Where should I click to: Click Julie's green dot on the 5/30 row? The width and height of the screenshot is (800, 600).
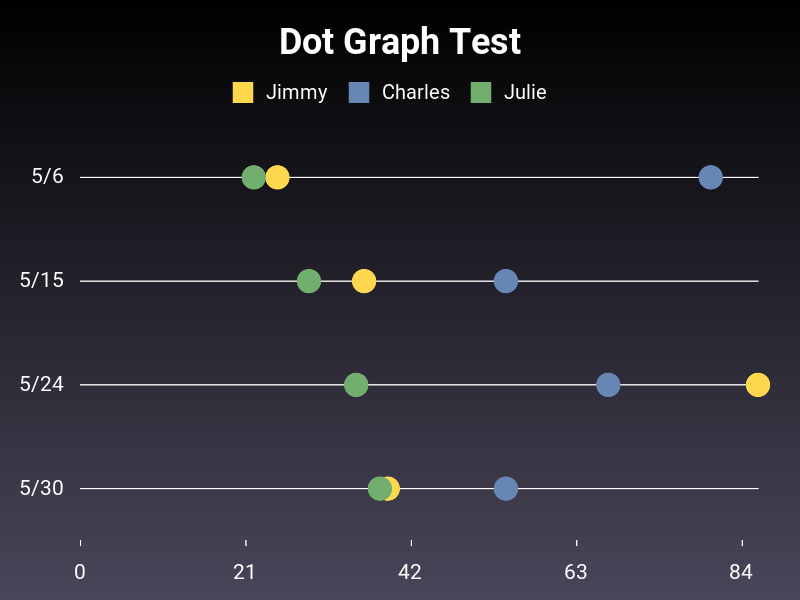(380, 489)
